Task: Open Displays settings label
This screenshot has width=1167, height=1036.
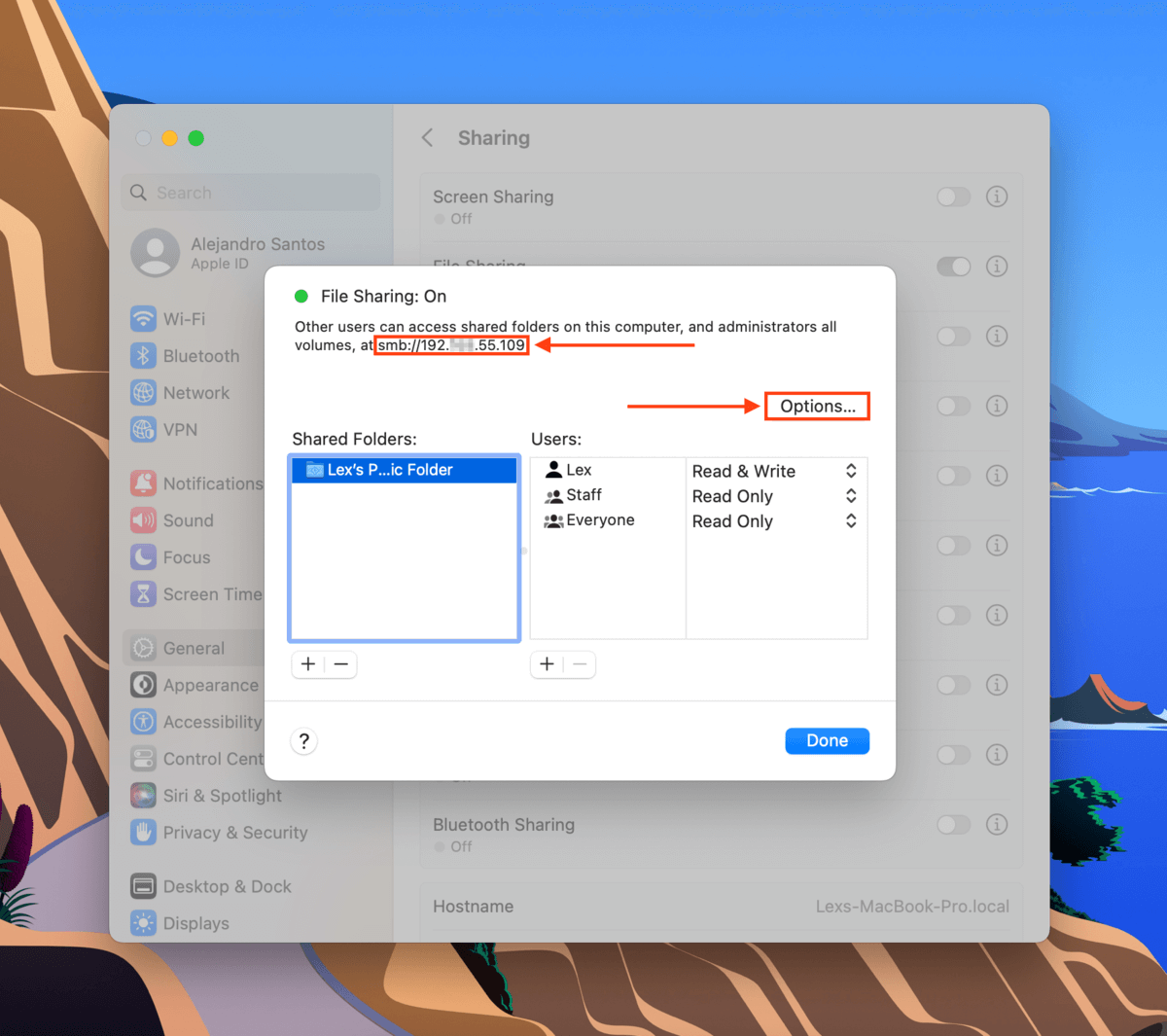Action: [196, 924]
